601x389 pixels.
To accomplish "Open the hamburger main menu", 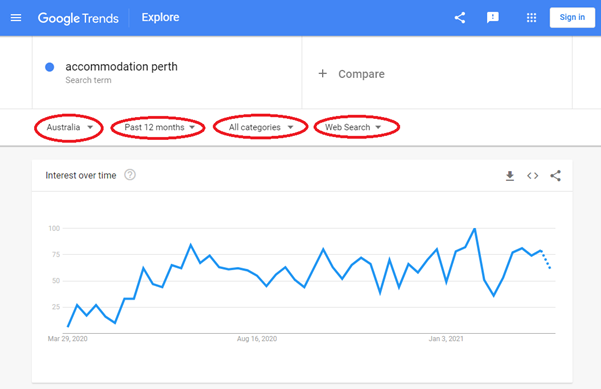I will click(16, 18).
